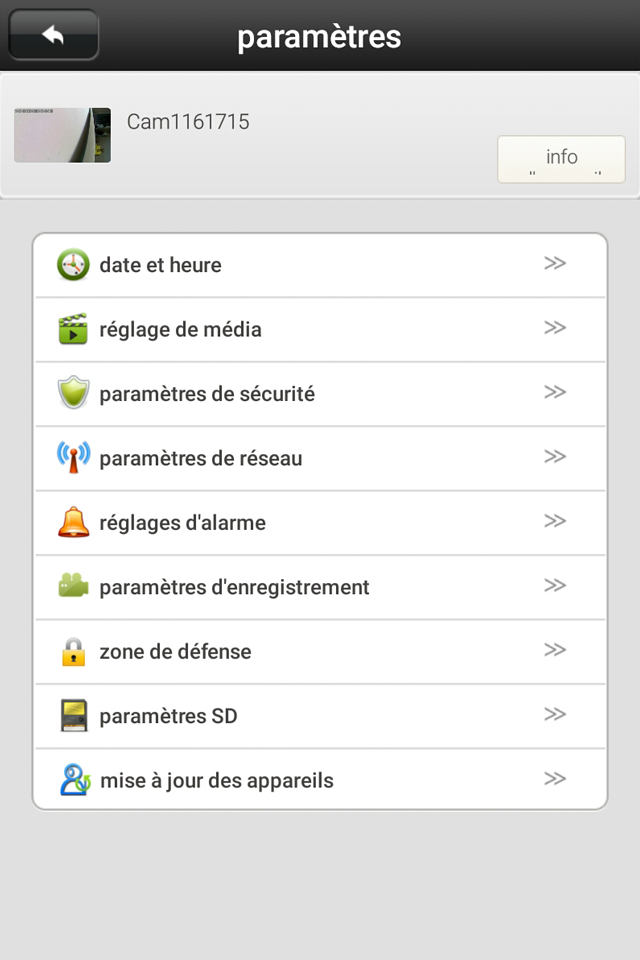Tap the Cam1161715 camera preview thumbnail
Image resolution: width=640 pixels, height=960 pixels.
point(62,135)
